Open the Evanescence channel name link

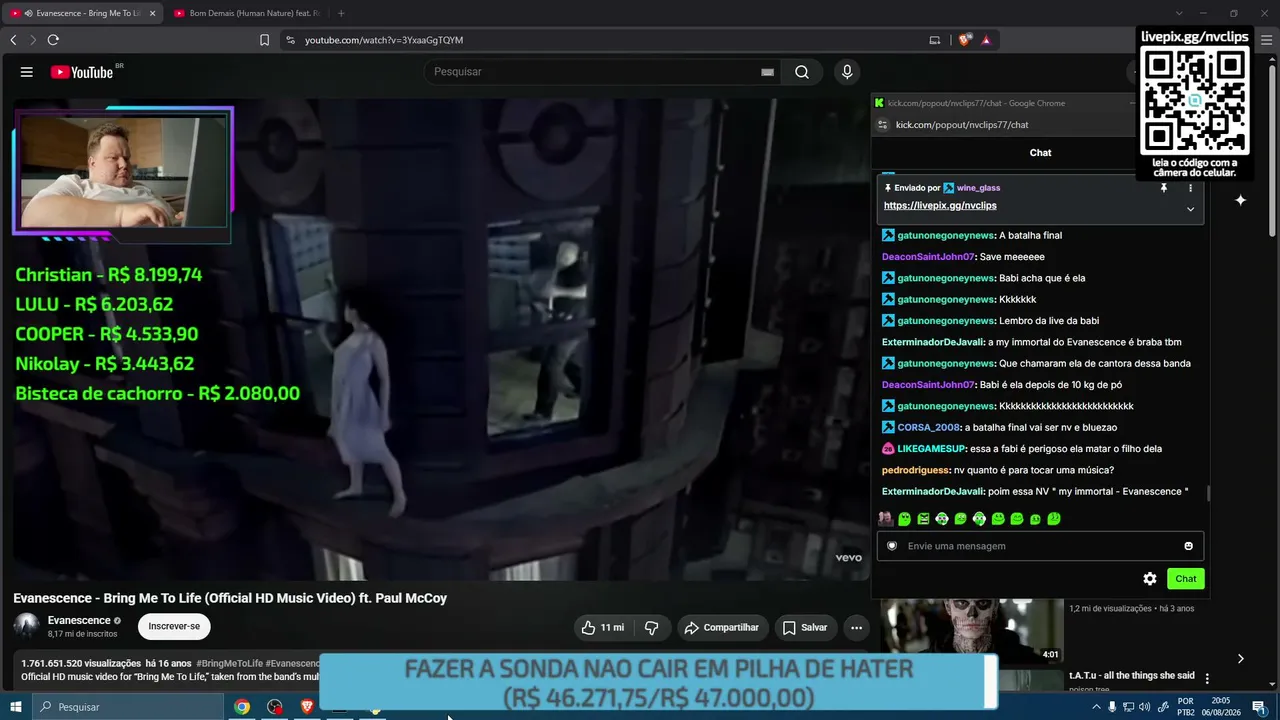[x=79, y=621]
